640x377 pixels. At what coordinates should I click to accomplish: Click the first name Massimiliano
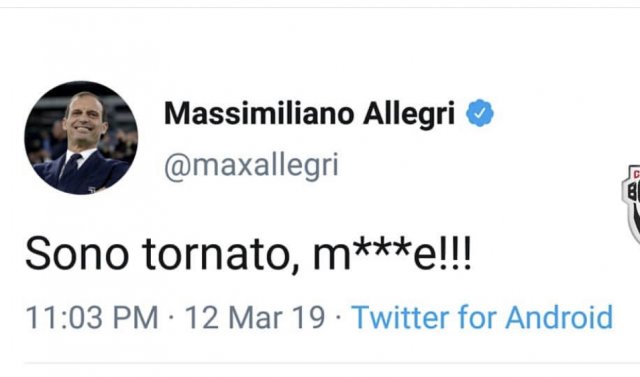[x=259, y=113]
